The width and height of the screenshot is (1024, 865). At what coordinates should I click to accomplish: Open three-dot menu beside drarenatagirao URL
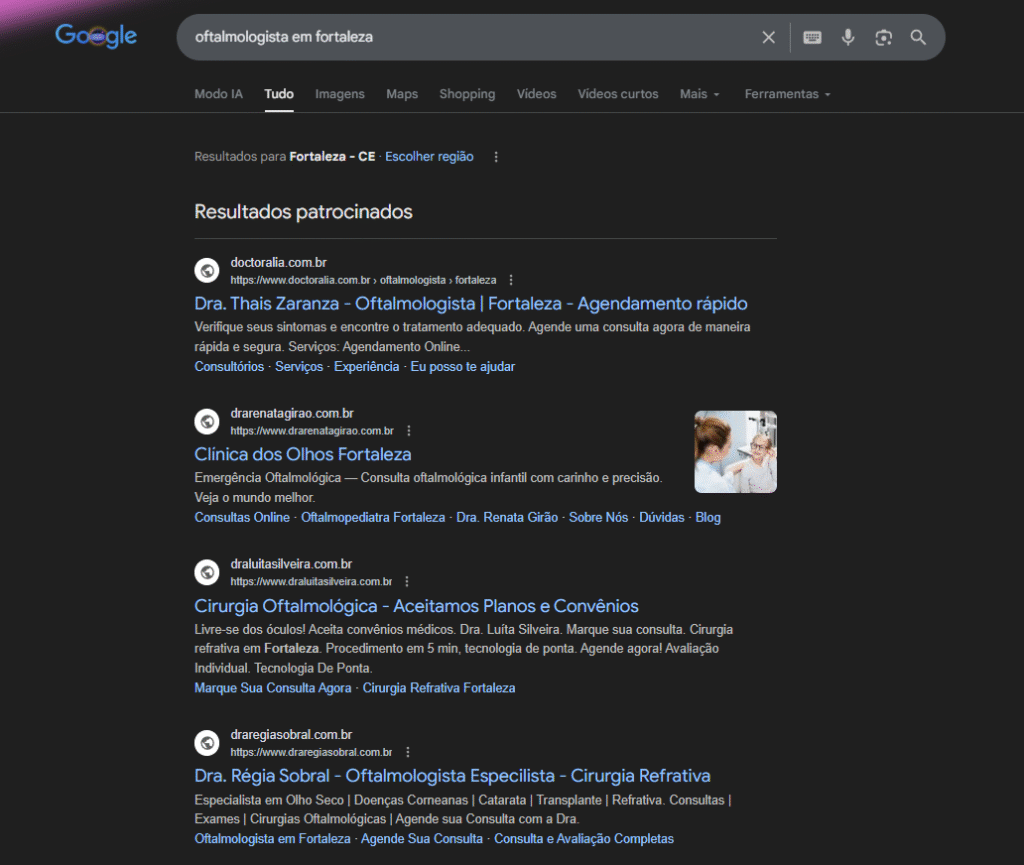(x=409, y=431)
